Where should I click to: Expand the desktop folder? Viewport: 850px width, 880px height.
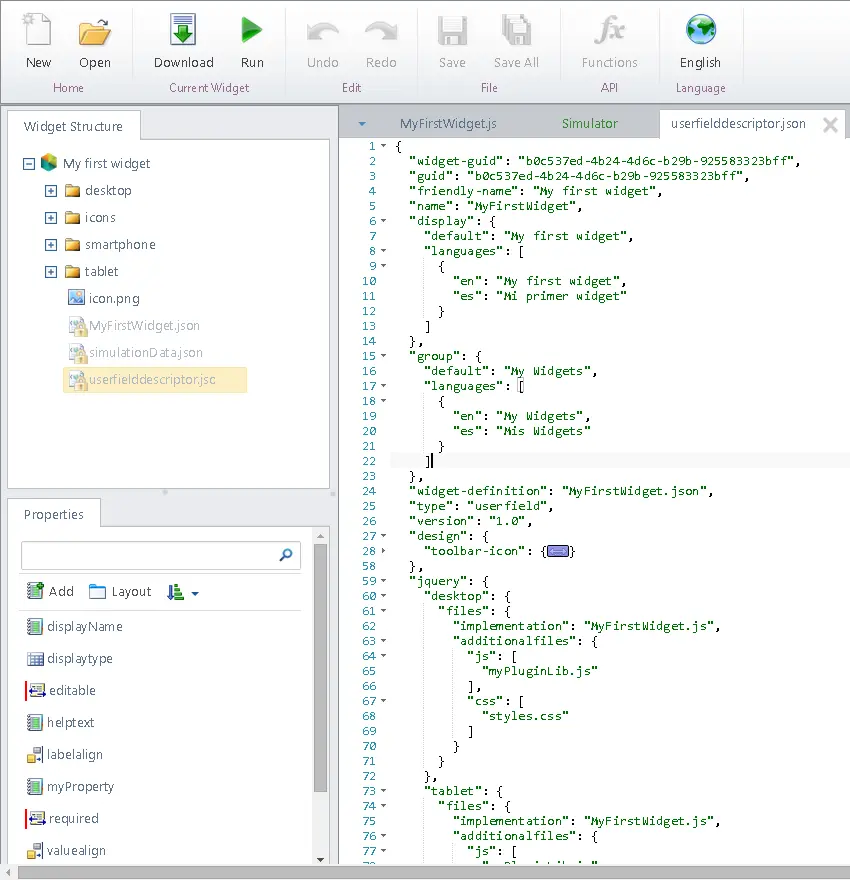click(x=50, y=191)
